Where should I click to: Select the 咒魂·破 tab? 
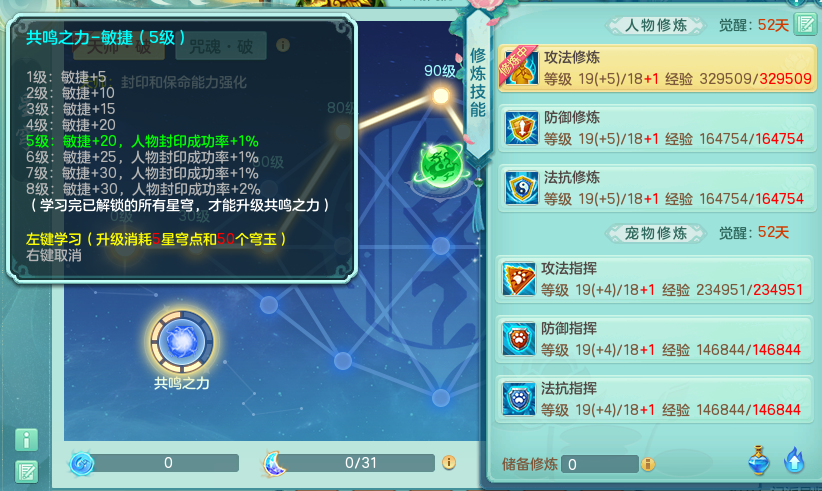coord(221,46)
